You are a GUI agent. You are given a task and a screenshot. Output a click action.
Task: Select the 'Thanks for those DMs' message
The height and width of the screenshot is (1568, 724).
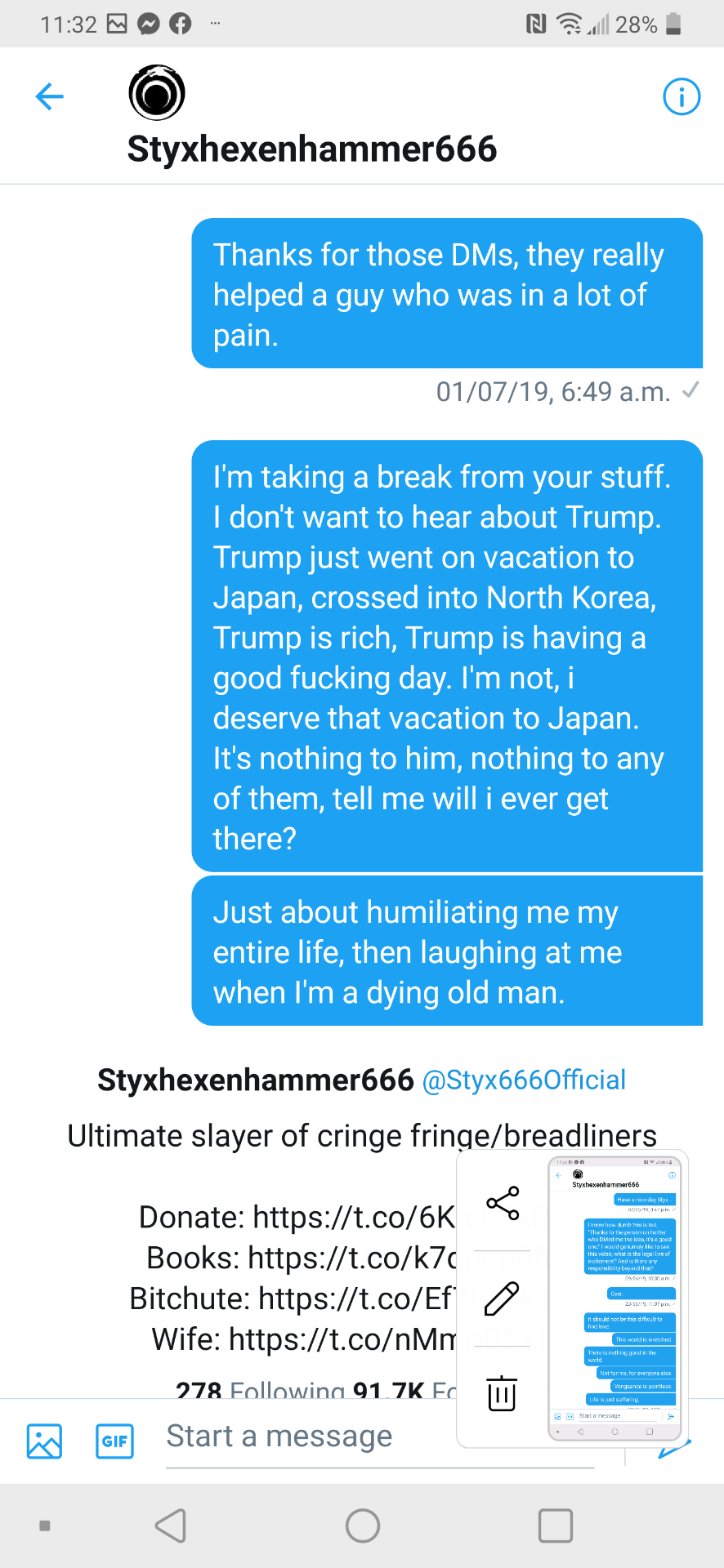pyautogui.click(x=447, y=294)
